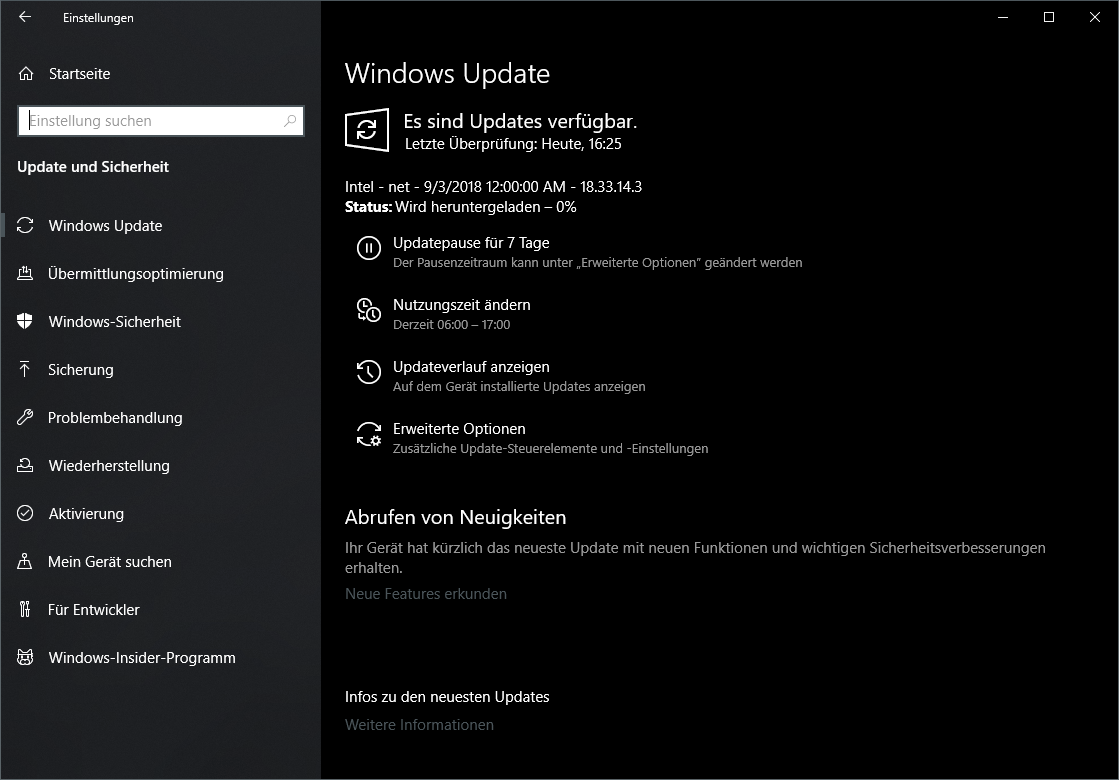Open Aktivierung section

click(86, 514)
